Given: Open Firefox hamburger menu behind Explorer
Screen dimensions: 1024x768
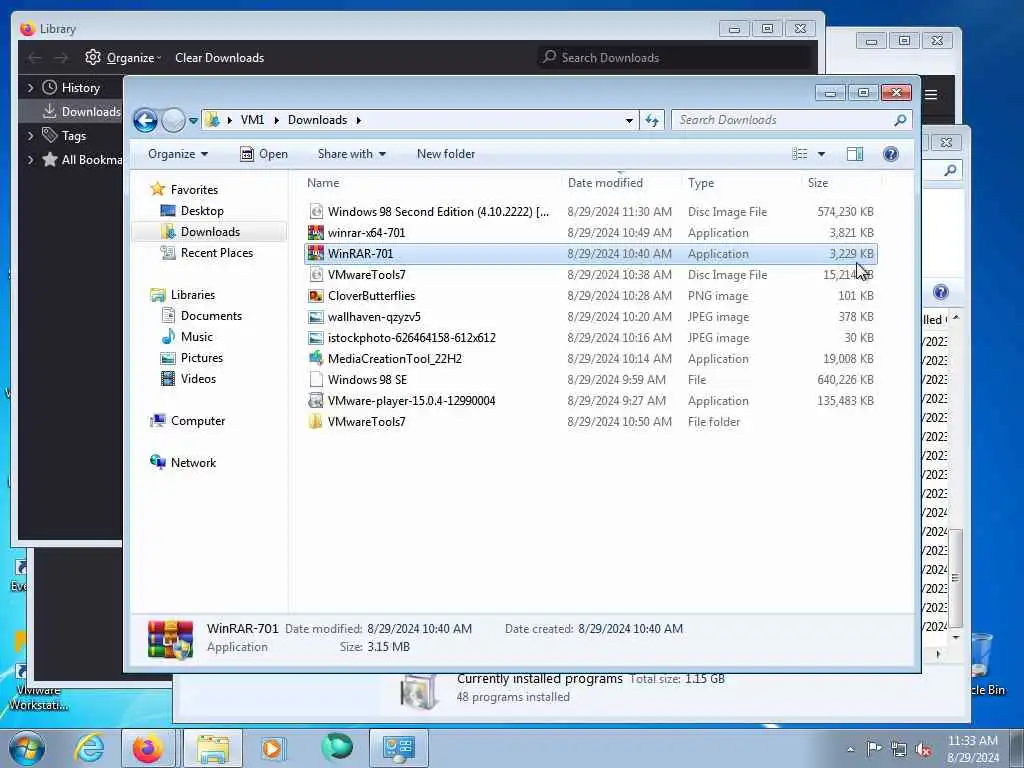Looking at the screenshot, I should (x=931, y=95).
